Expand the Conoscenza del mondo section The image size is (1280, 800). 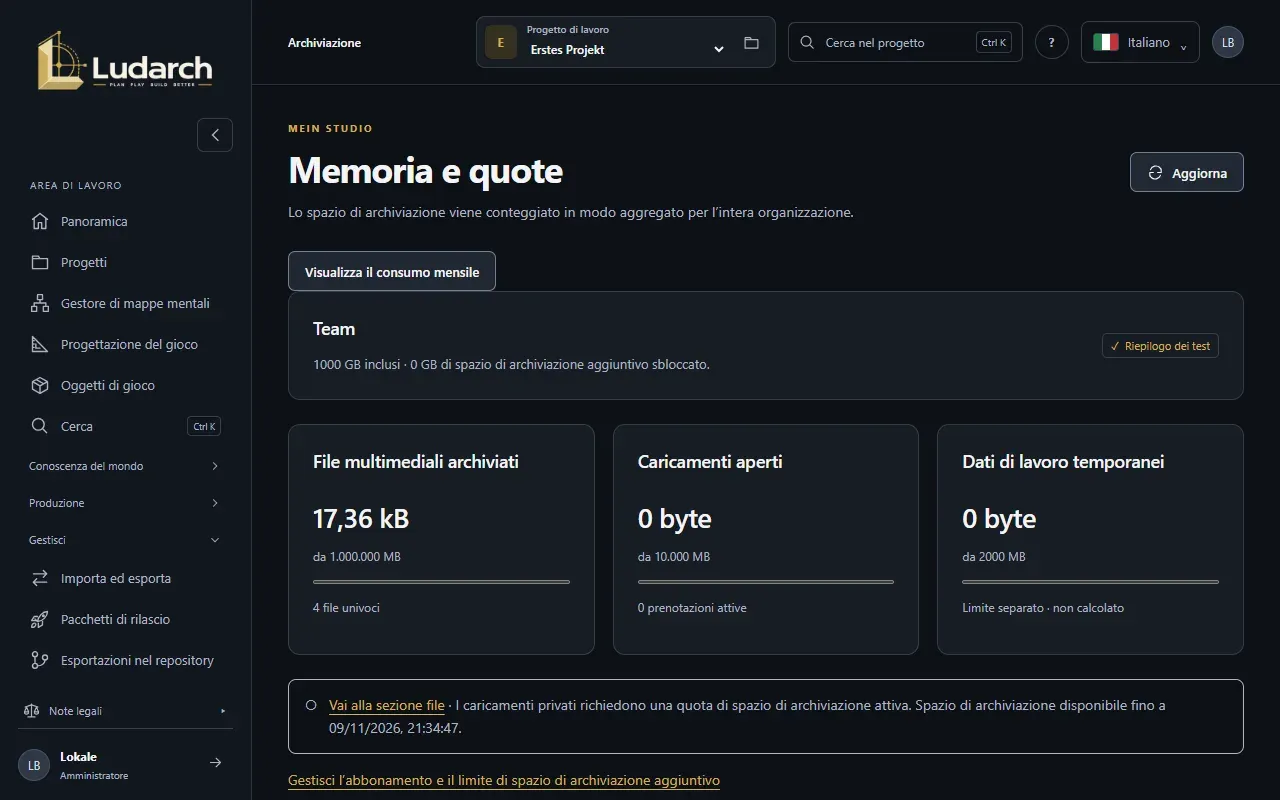pyautogui.click(x=125, y=466)
